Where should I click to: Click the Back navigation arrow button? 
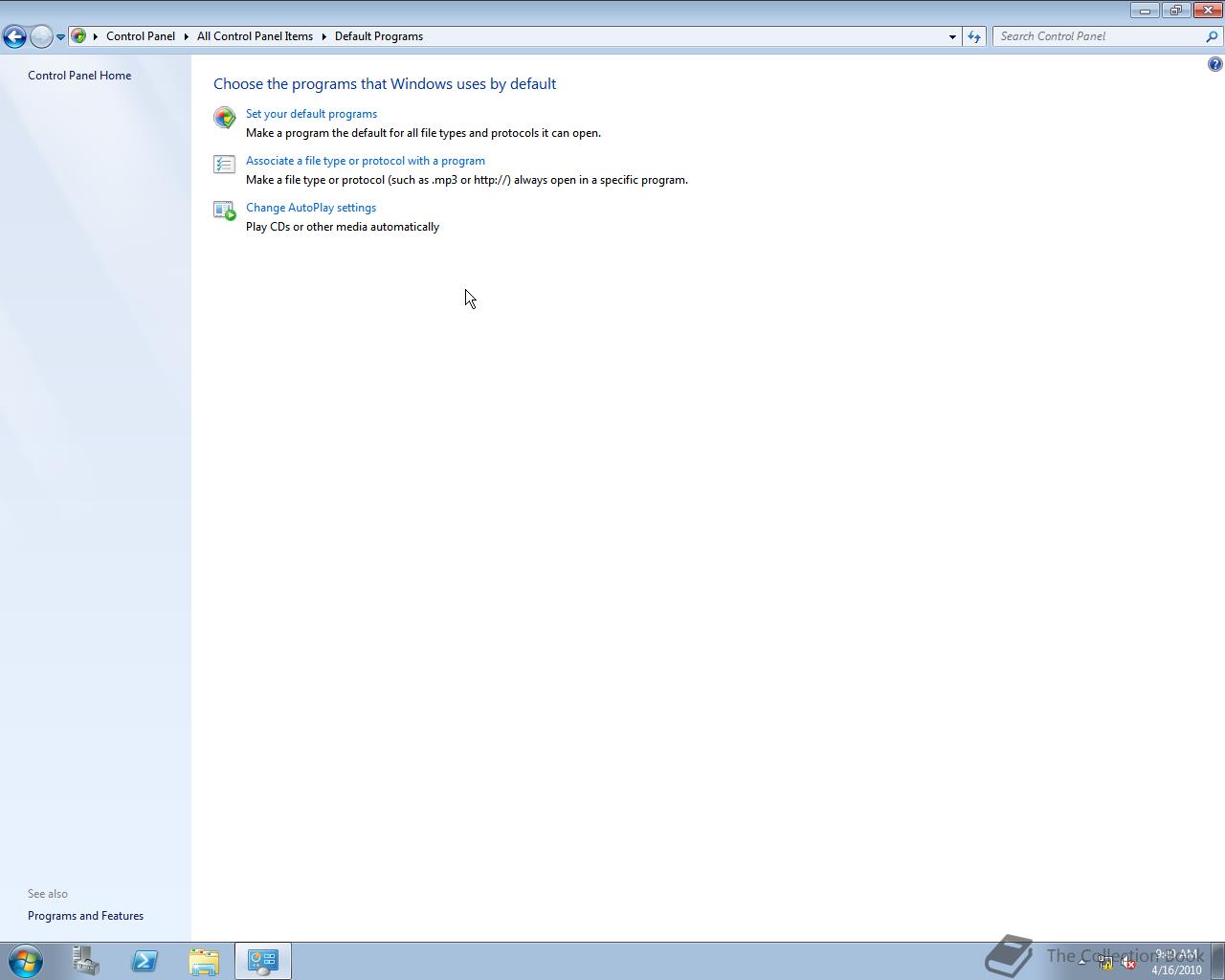point(14,36)
